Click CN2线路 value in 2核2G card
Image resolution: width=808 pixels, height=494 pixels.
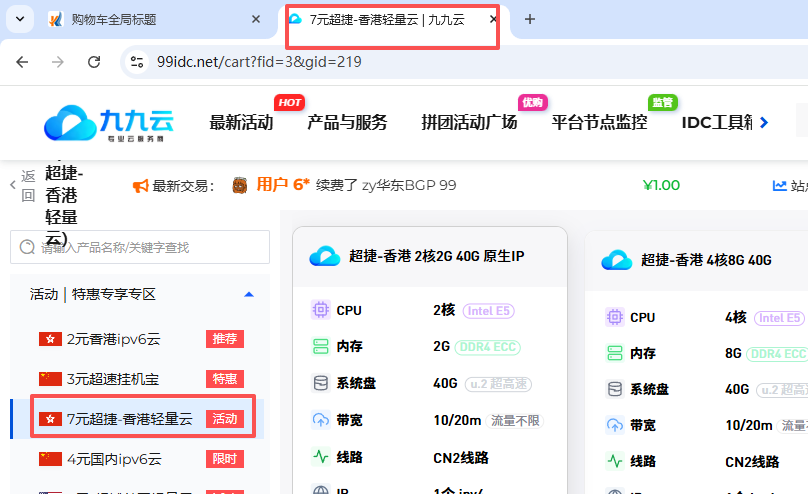tap(461, 458)
